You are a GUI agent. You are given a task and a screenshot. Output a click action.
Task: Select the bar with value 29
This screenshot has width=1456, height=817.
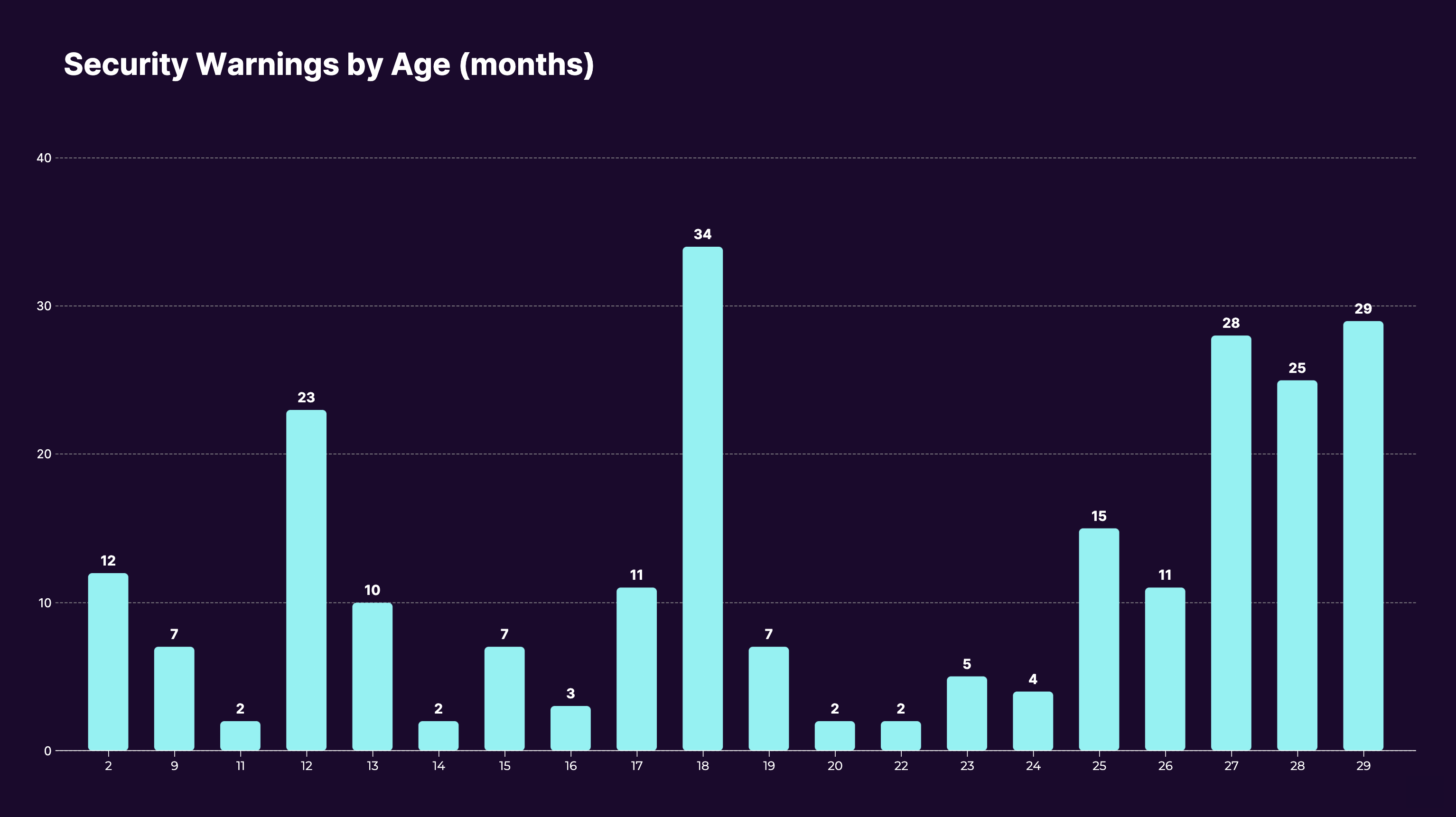click(x=1363, y=536)
